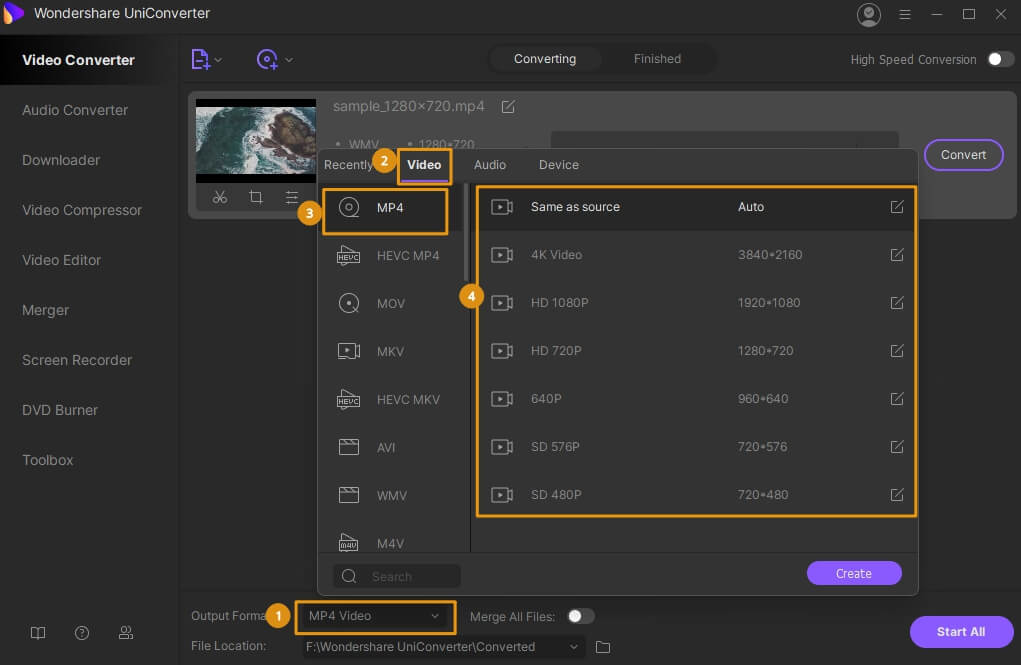Open the help question mark icon

tap(82, 633)
